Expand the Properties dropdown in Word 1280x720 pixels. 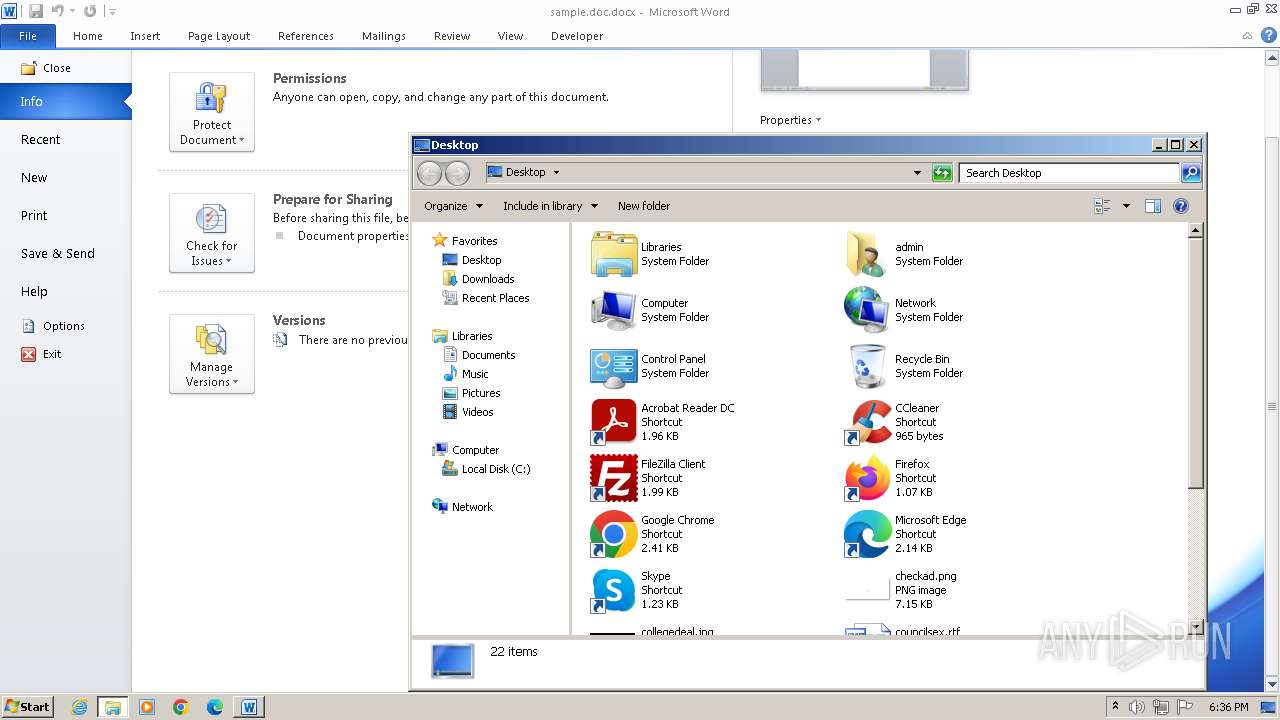[790, 120]
